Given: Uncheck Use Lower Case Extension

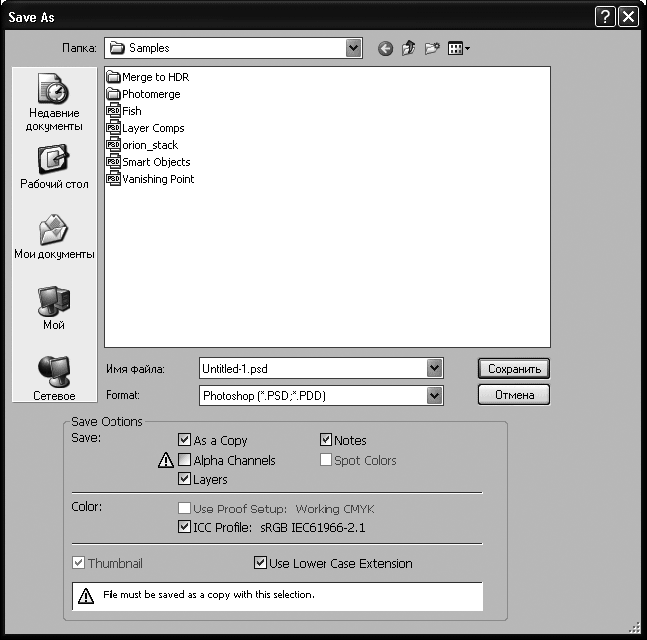Looking at the screenshot, I should 260,563.
